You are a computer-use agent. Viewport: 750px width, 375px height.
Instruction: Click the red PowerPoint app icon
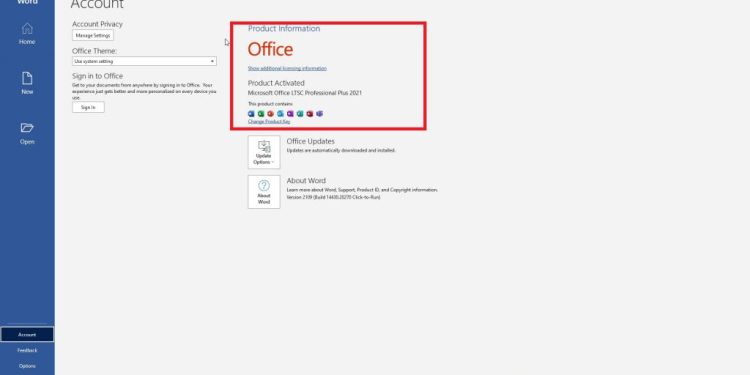pos(270,114)
